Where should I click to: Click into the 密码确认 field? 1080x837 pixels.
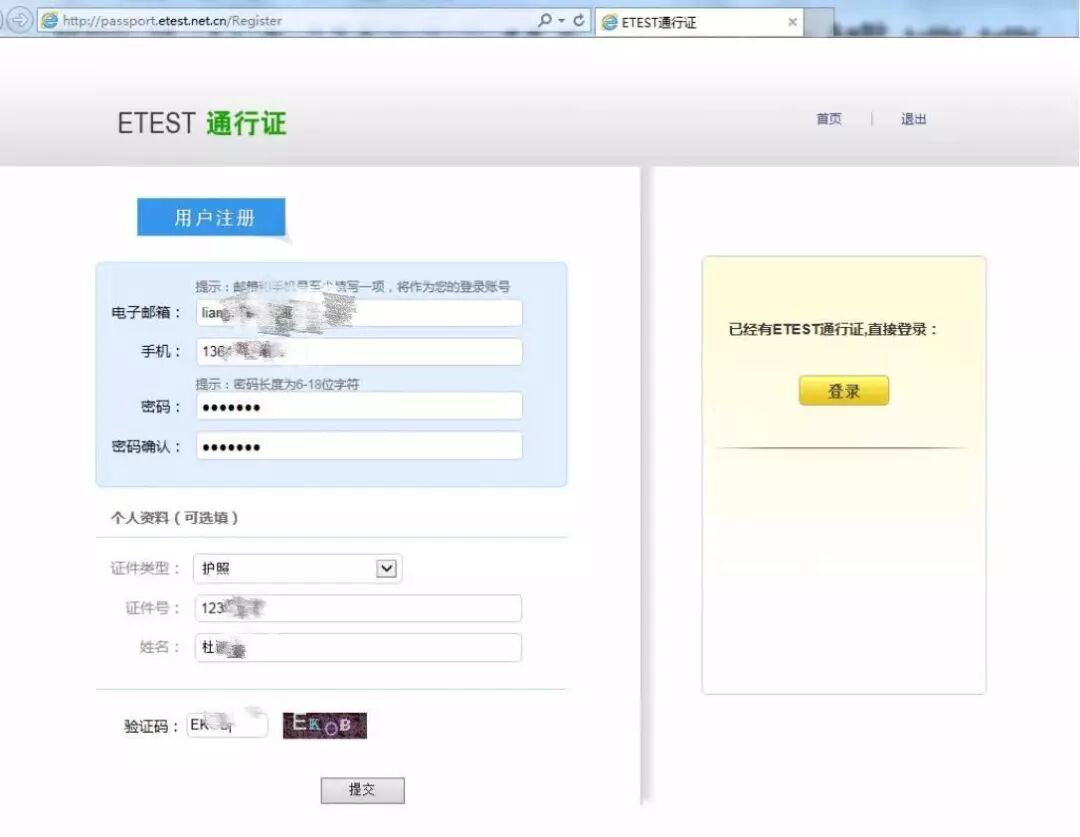359,446
